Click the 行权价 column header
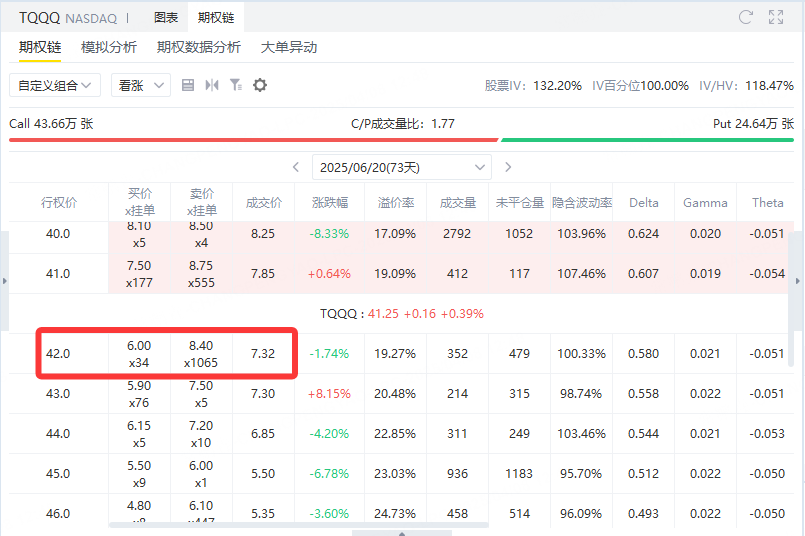Image resolution: width=805 pixels, height=536 pixels. coord(59,203)
